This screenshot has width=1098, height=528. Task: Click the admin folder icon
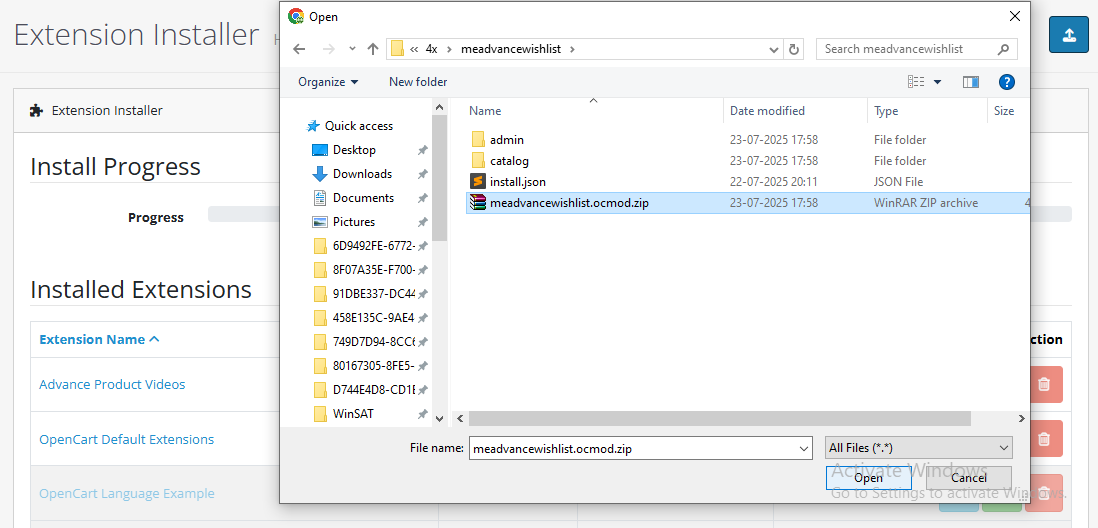tap(478, 139)
